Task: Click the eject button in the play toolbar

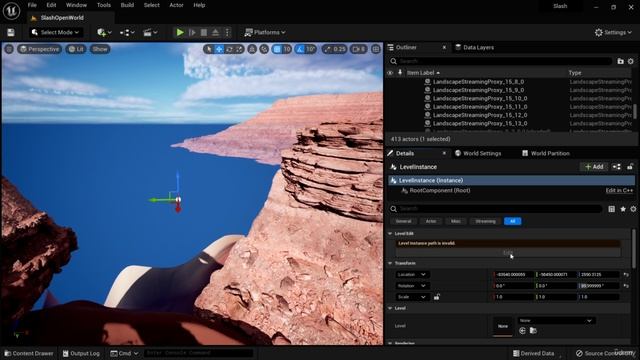Action: point(216,32)
